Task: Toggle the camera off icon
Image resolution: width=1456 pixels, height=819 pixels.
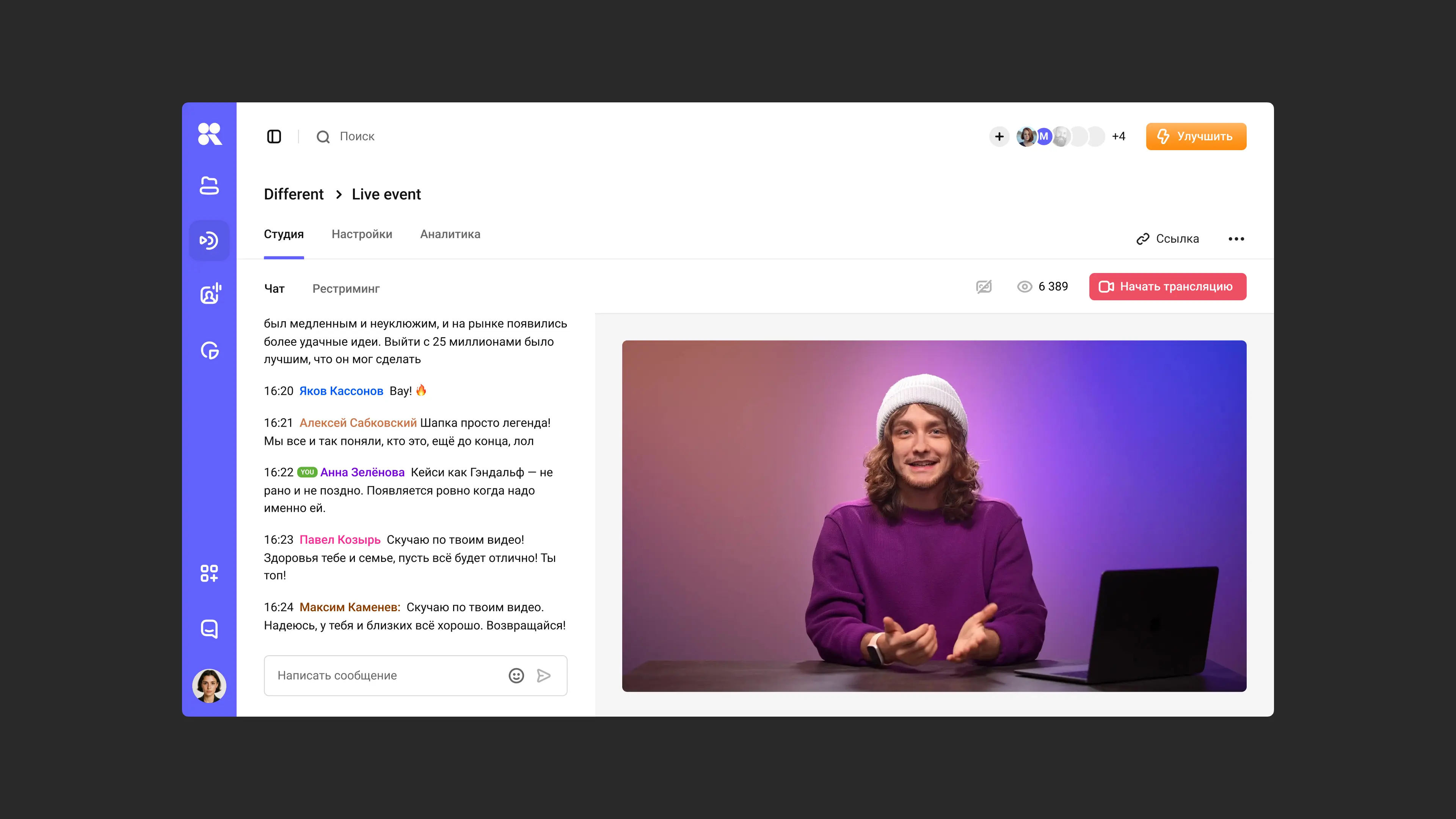Action: pos(984,287)
